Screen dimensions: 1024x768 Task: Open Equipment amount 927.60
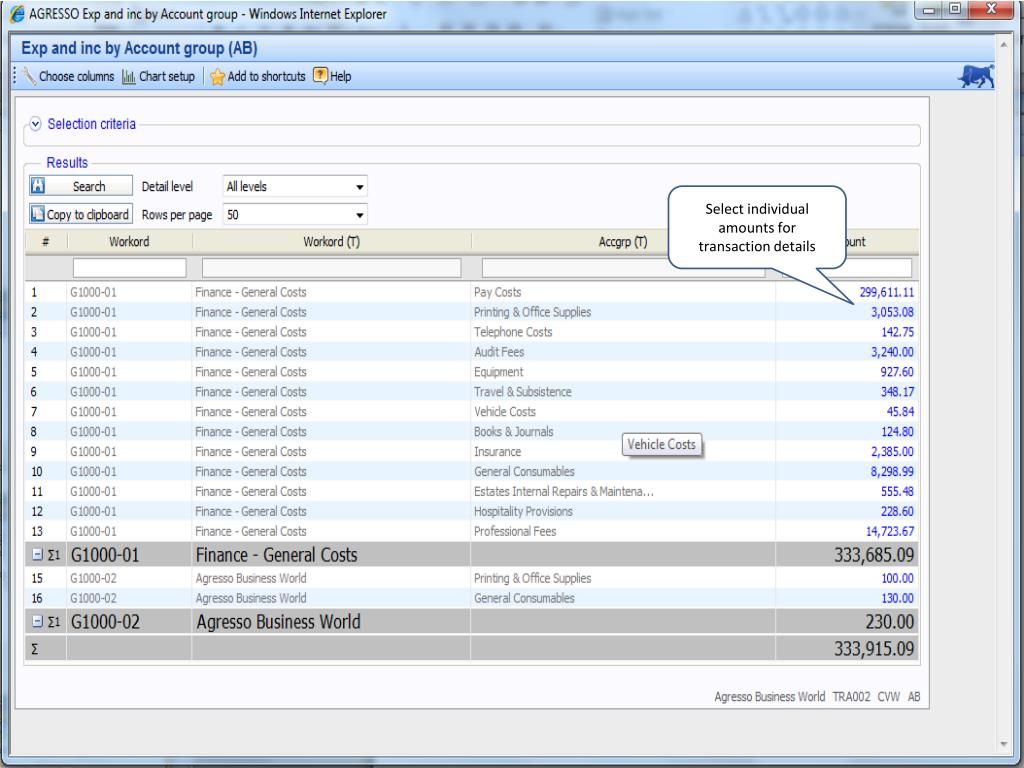click(897, 372)
